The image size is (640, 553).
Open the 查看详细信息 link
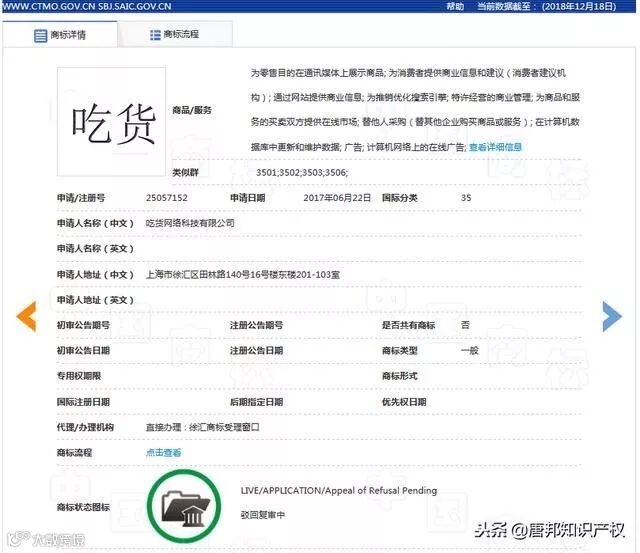click(x=495, y=147)
